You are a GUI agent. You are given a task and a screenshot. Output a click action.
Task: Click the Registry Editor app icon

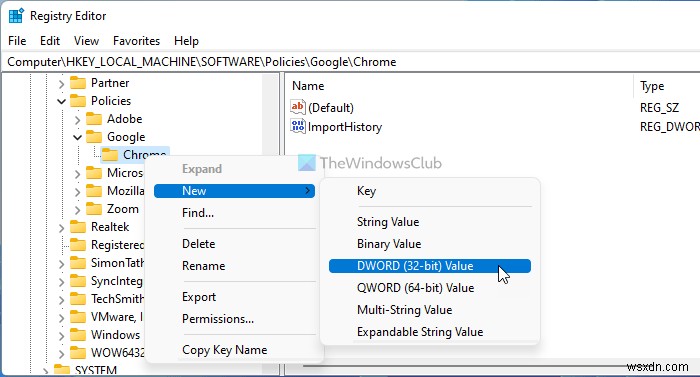(x=16, y=16)
